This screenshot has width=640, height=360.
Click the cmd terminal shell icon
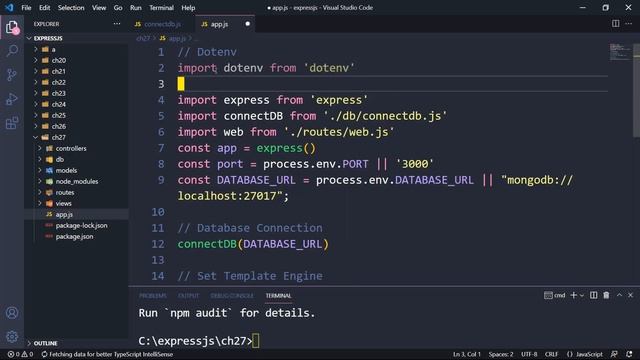(548, 295)
